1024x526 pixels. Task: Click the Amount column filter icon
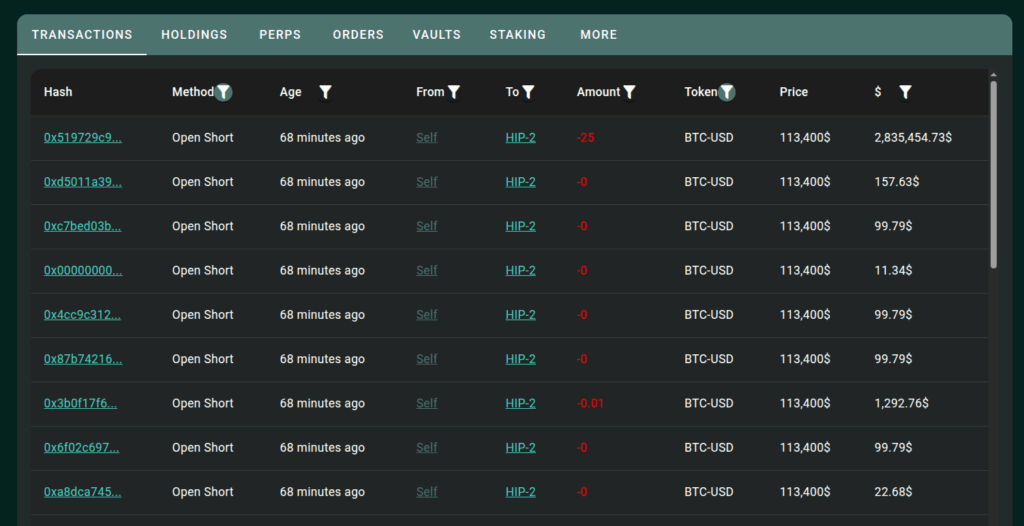[630, 92]
